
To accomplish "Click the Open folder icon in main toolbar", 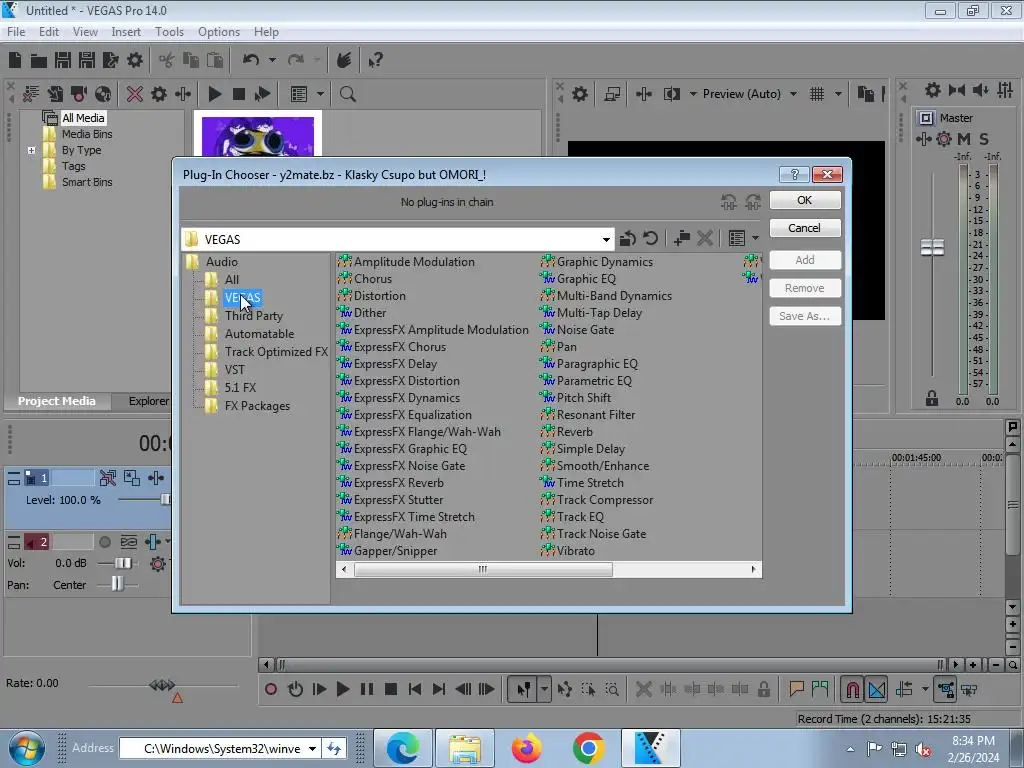I will point(39,61).
